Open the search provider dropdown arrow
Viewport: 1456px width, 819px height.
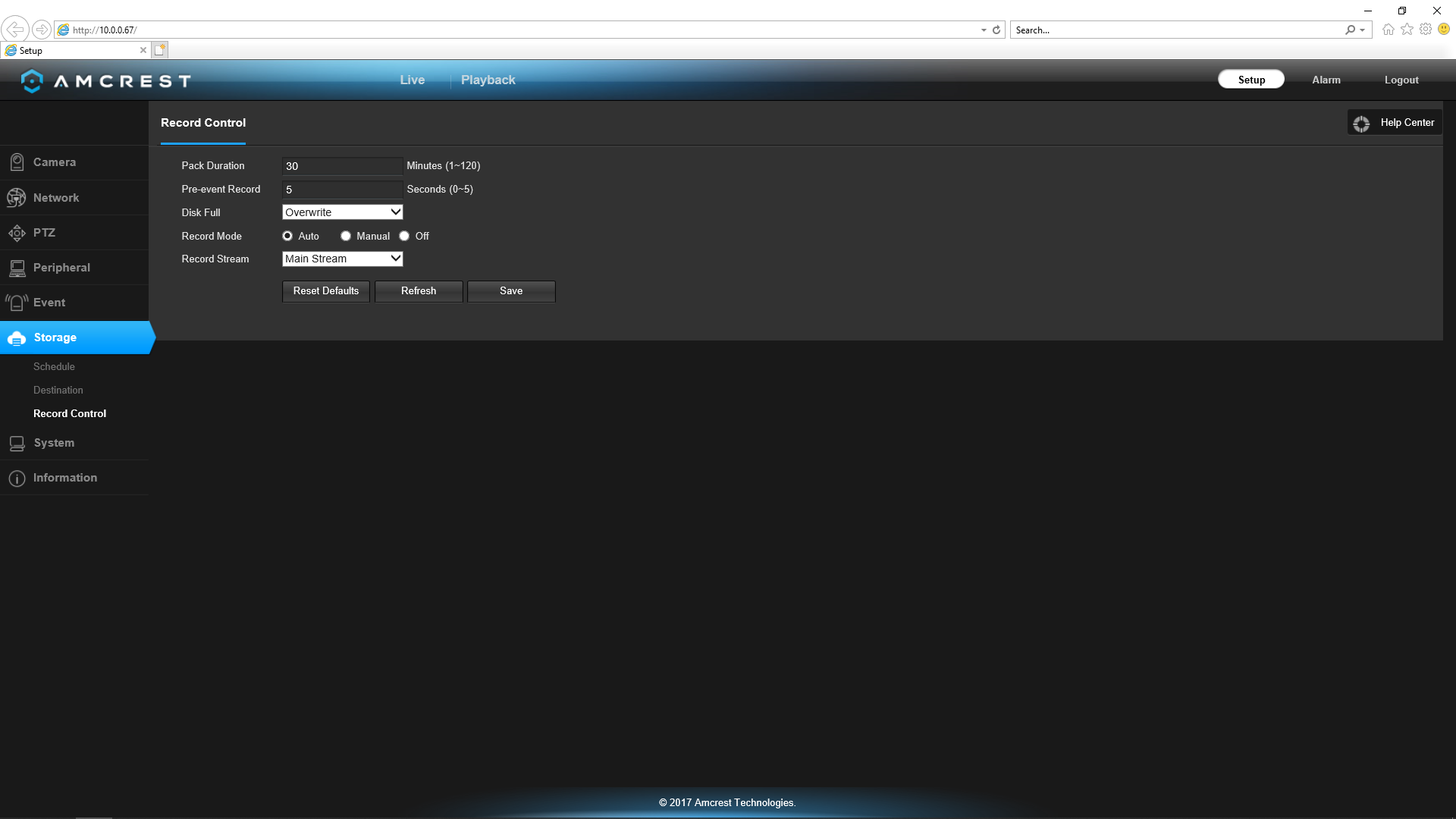1363,30
